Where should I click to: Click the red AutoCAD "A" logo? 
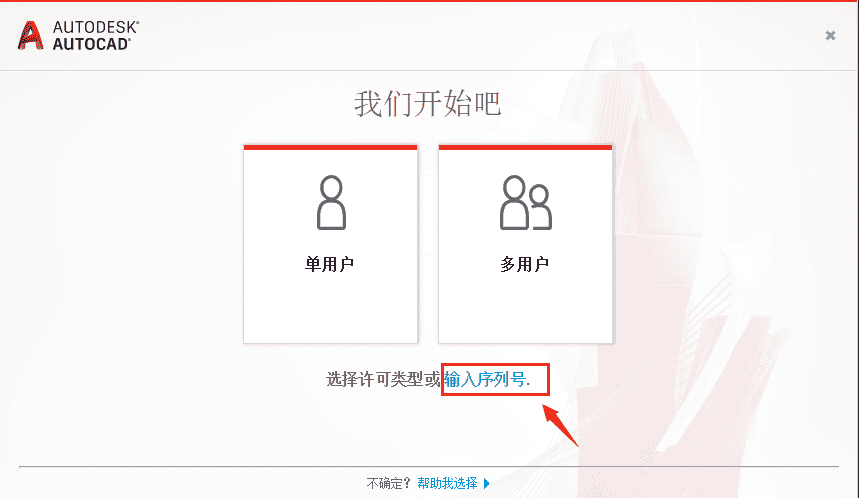[x=31, y=36]
